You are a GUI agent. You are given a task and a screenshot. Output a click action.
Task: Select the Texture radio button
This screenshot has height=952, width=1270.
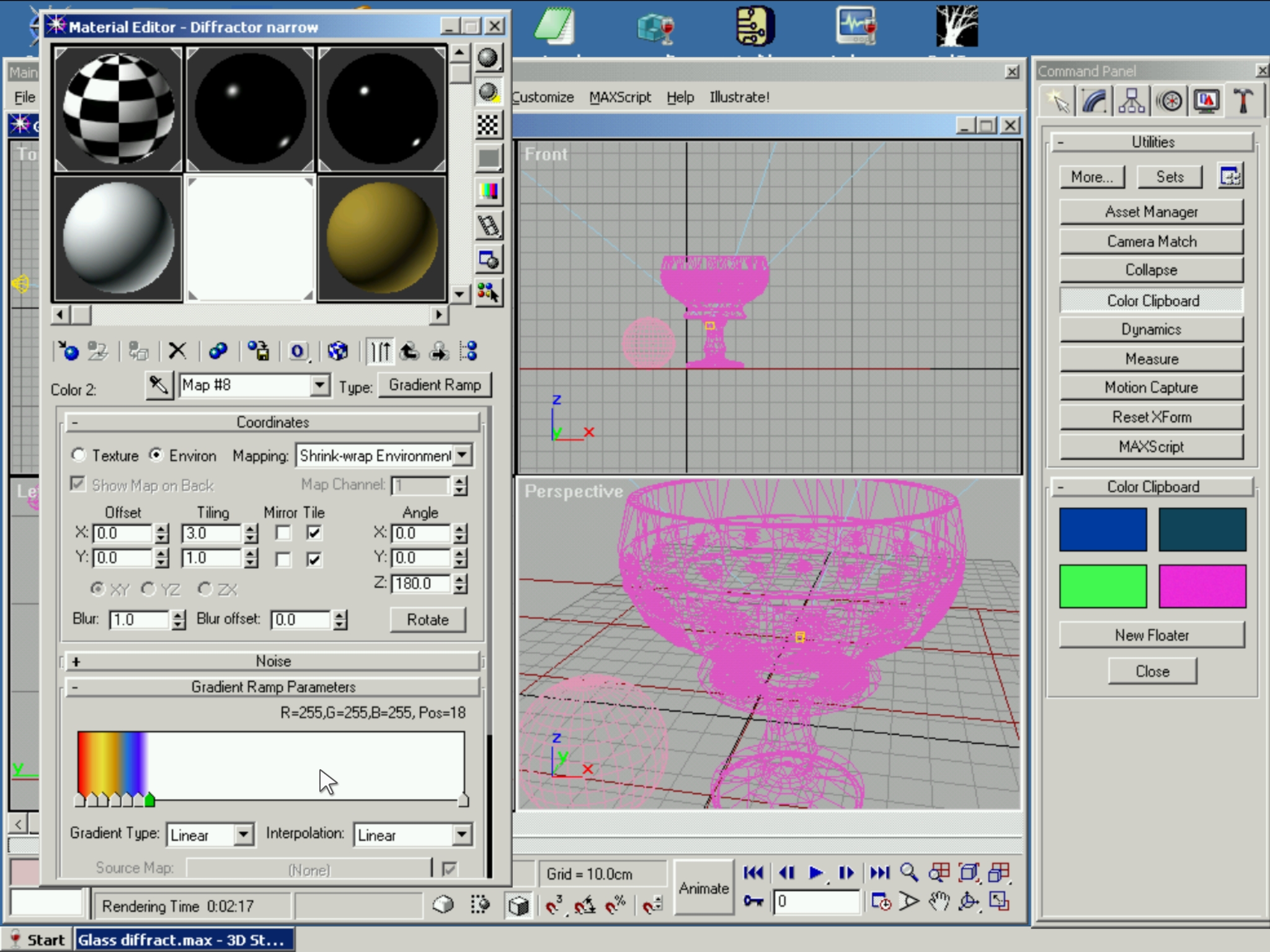point(79,456)
